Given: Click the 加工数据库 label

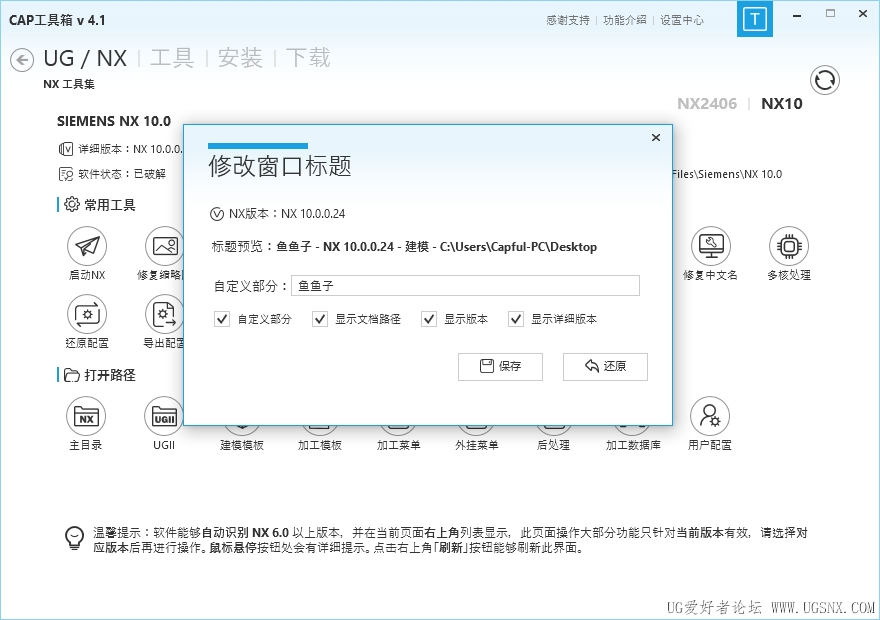Looking at the screenshot, I should [x=633, y=445].
